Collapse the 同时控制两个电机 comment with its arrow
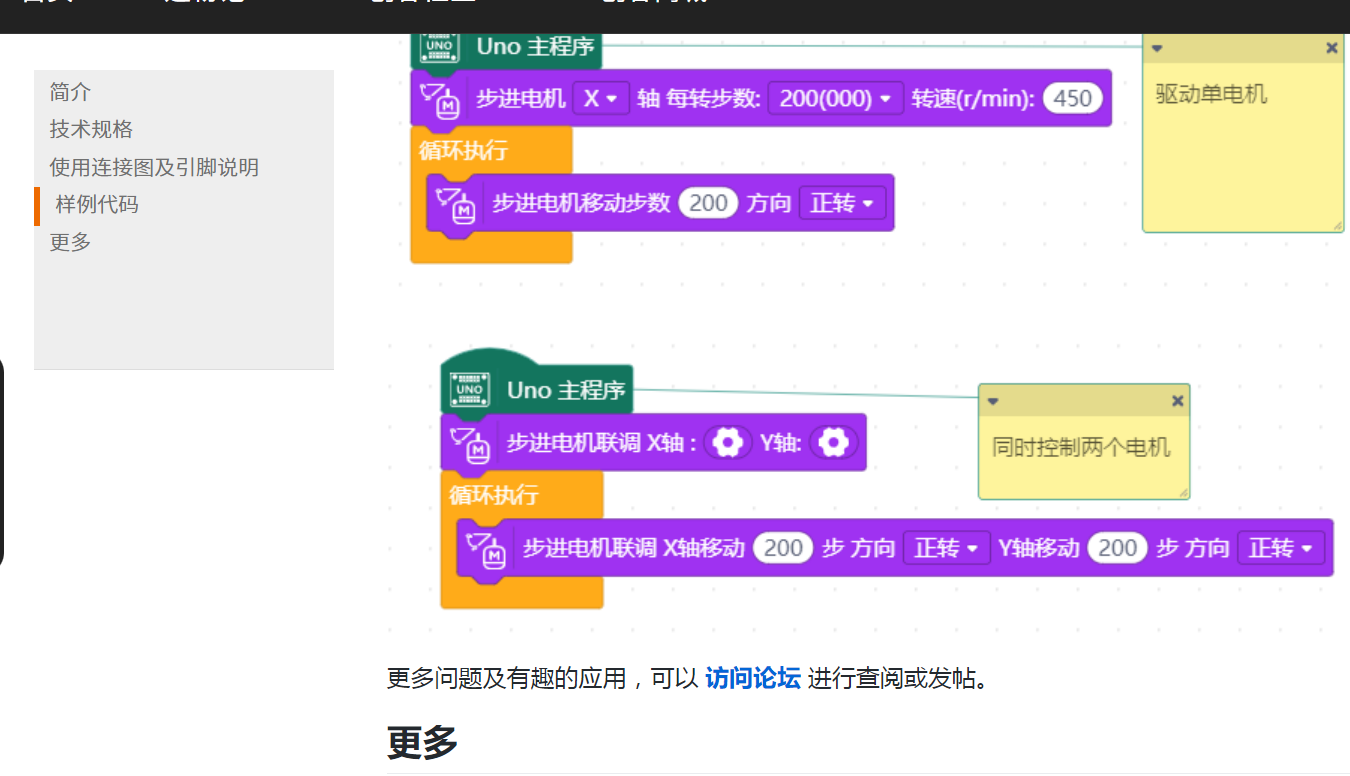The image size is (1350, 776). coord(993,401)
